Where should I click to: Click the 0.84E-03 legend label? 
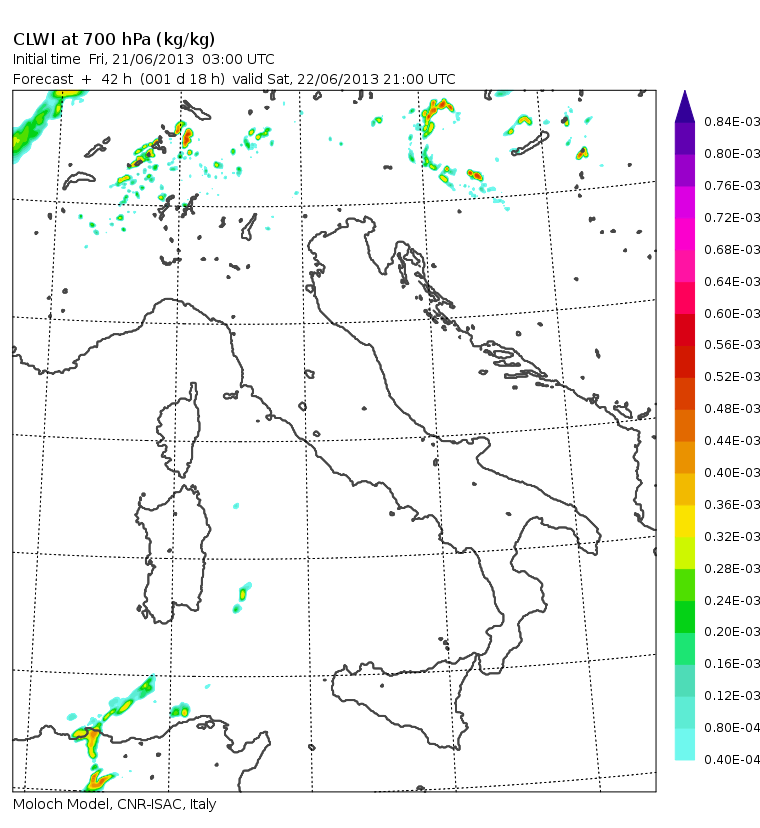732,121
